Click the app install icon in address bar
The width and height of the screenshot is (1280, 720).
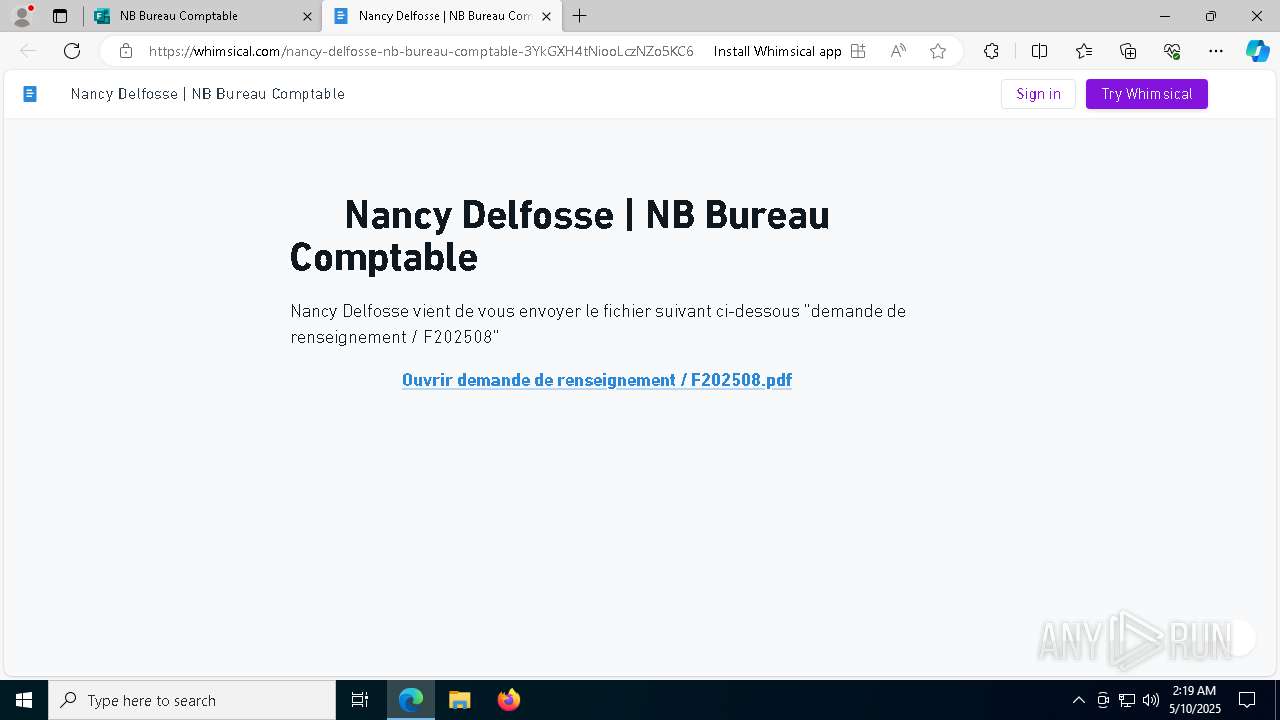[x=858, y=51]
